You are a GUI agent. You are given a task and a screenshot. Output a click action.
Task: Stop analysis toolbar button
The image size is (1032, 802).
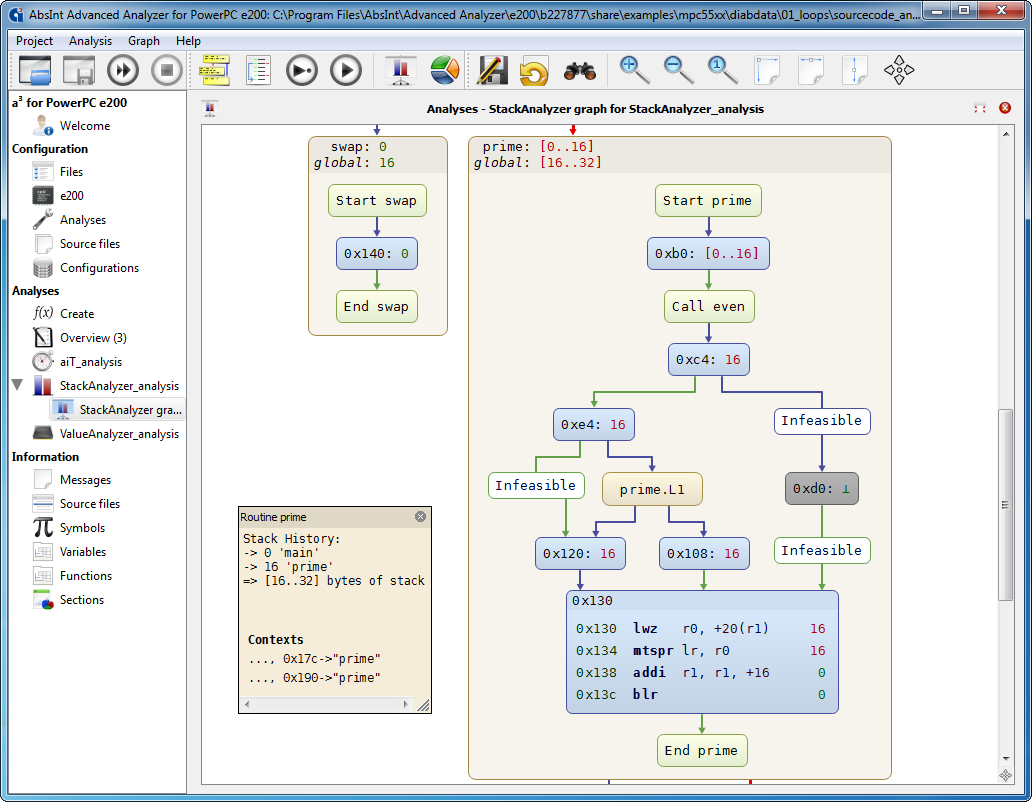[x=167, y=70]
